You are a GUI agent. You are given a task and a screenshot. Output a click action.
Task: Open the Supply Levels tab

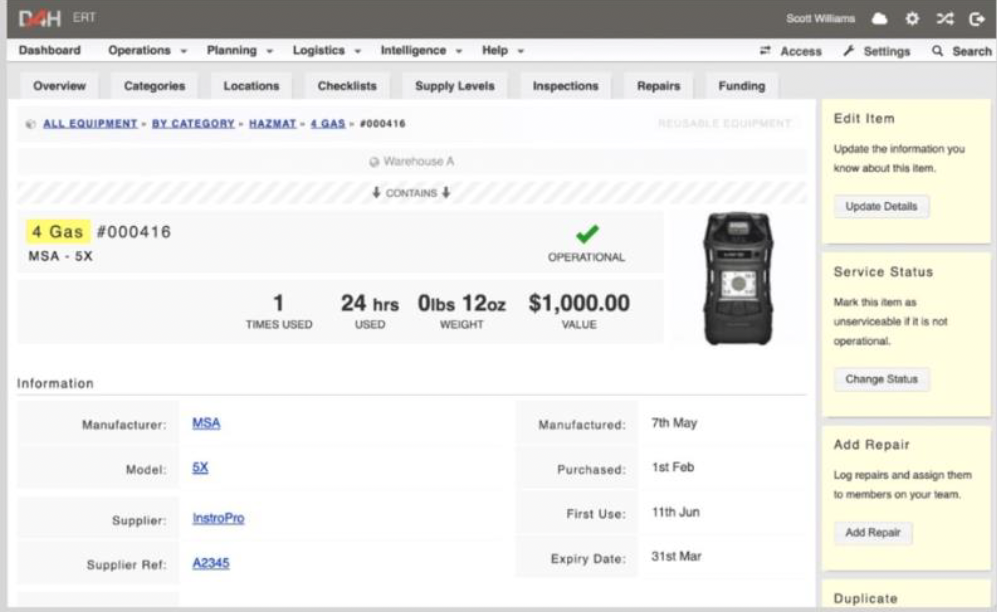tap(455, 86)
